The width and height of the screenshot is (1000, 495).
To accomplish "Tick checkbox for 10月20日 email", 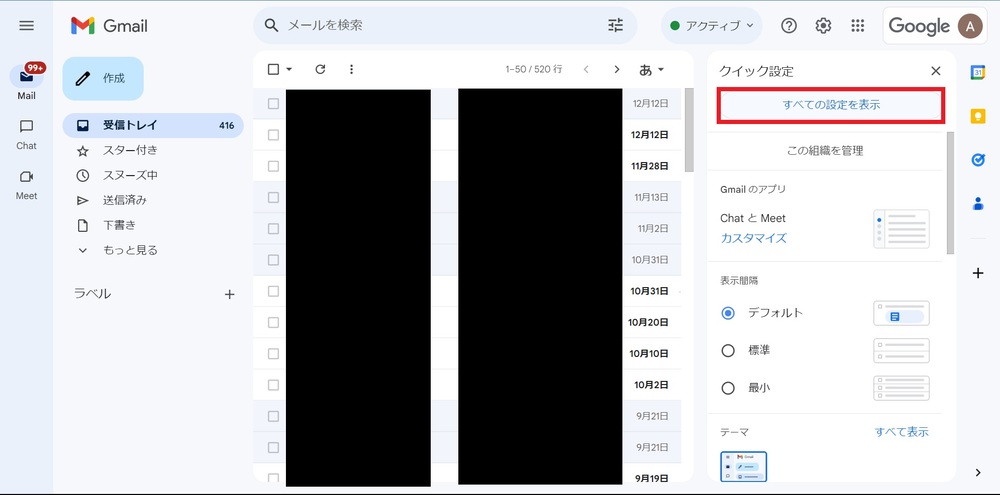I will [273, 322].
